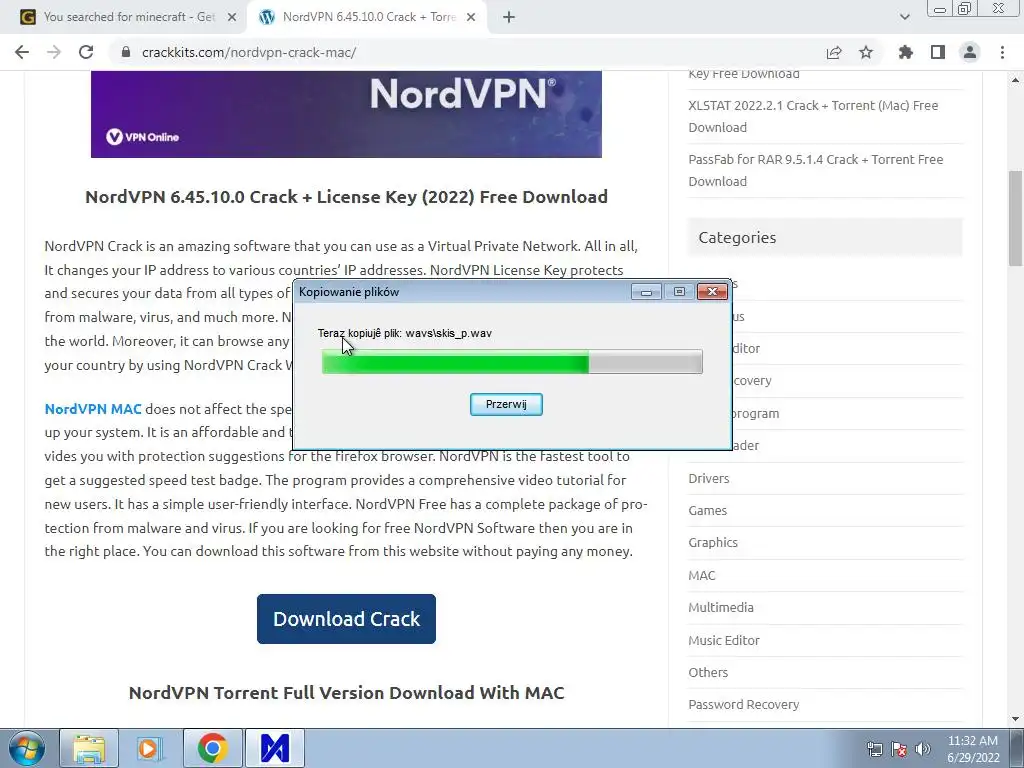Open the Extensions puzzle icon

[906, 52]
